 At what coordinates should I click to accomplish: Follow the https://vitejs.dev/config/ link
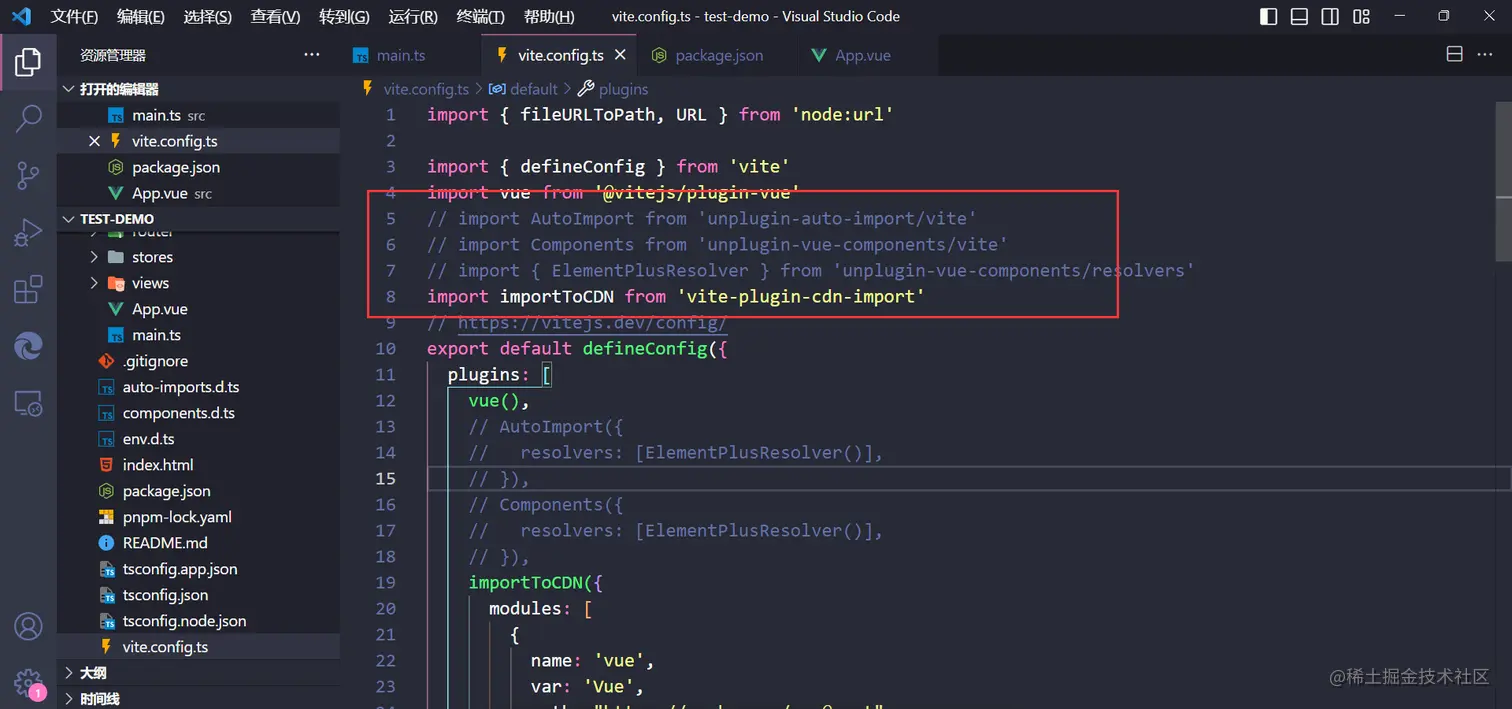592,323
